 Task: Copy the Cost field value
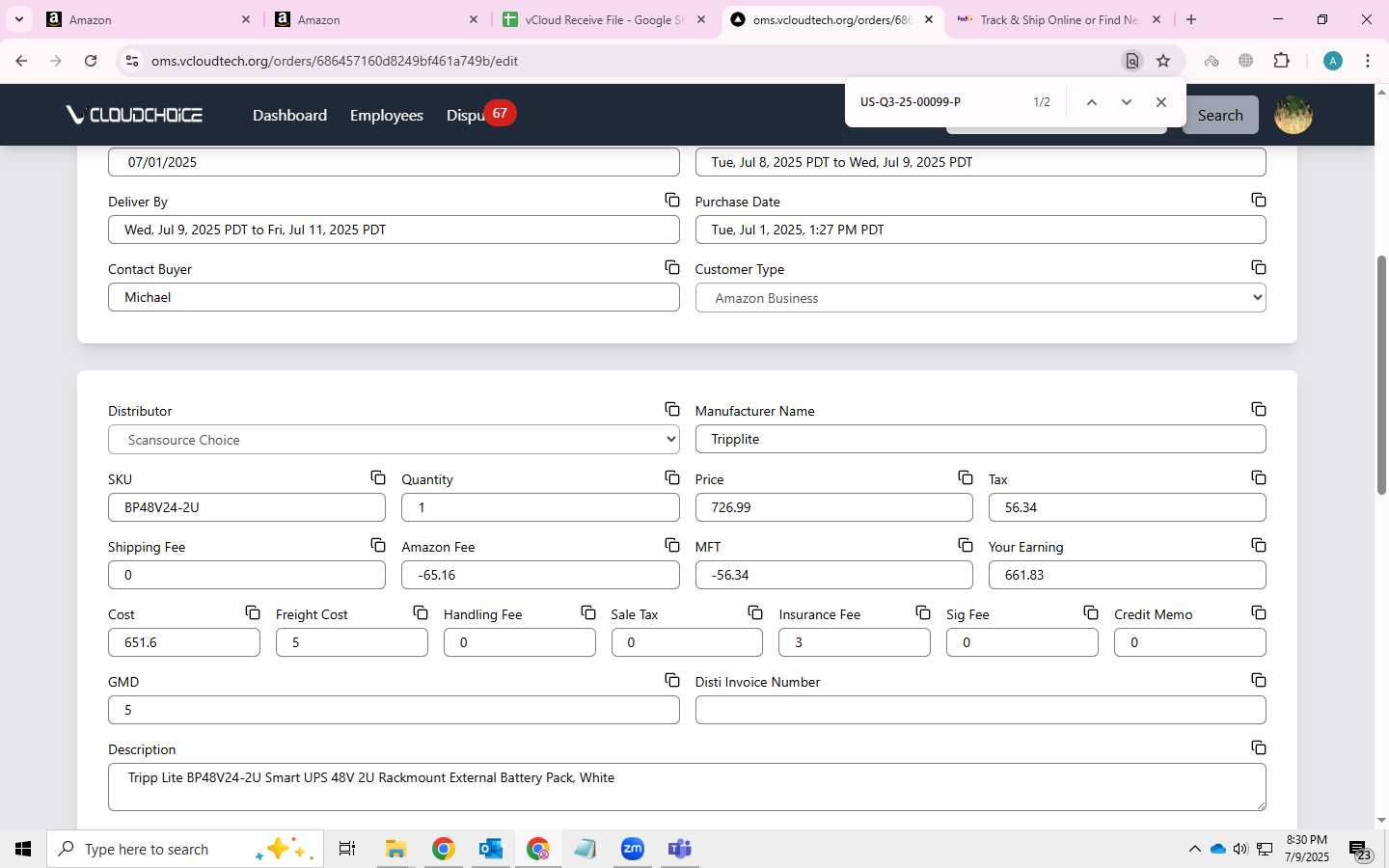[253, 612]
